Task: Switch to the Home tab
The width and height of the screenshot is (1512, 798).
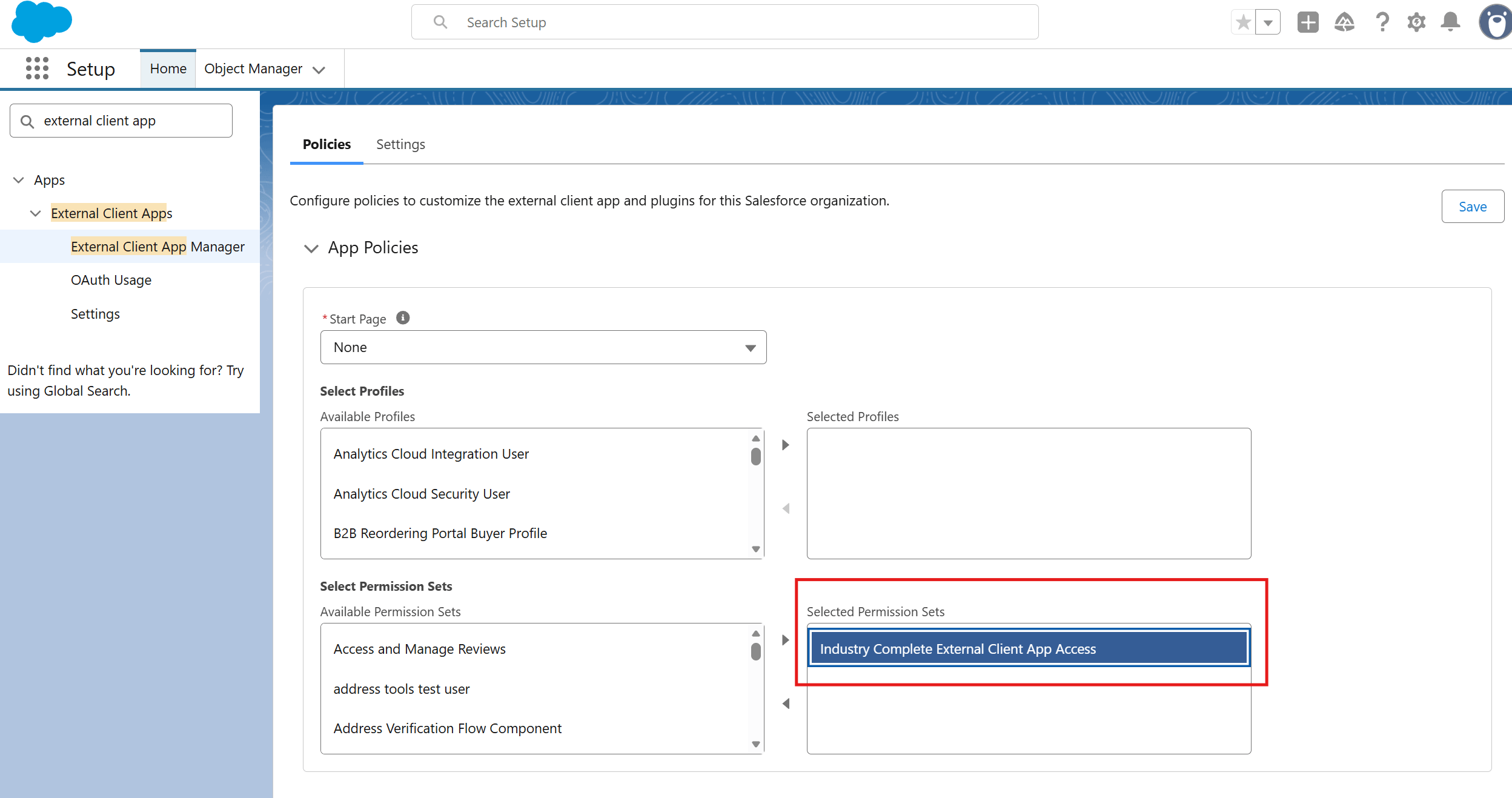Action: tap(168, 69)
